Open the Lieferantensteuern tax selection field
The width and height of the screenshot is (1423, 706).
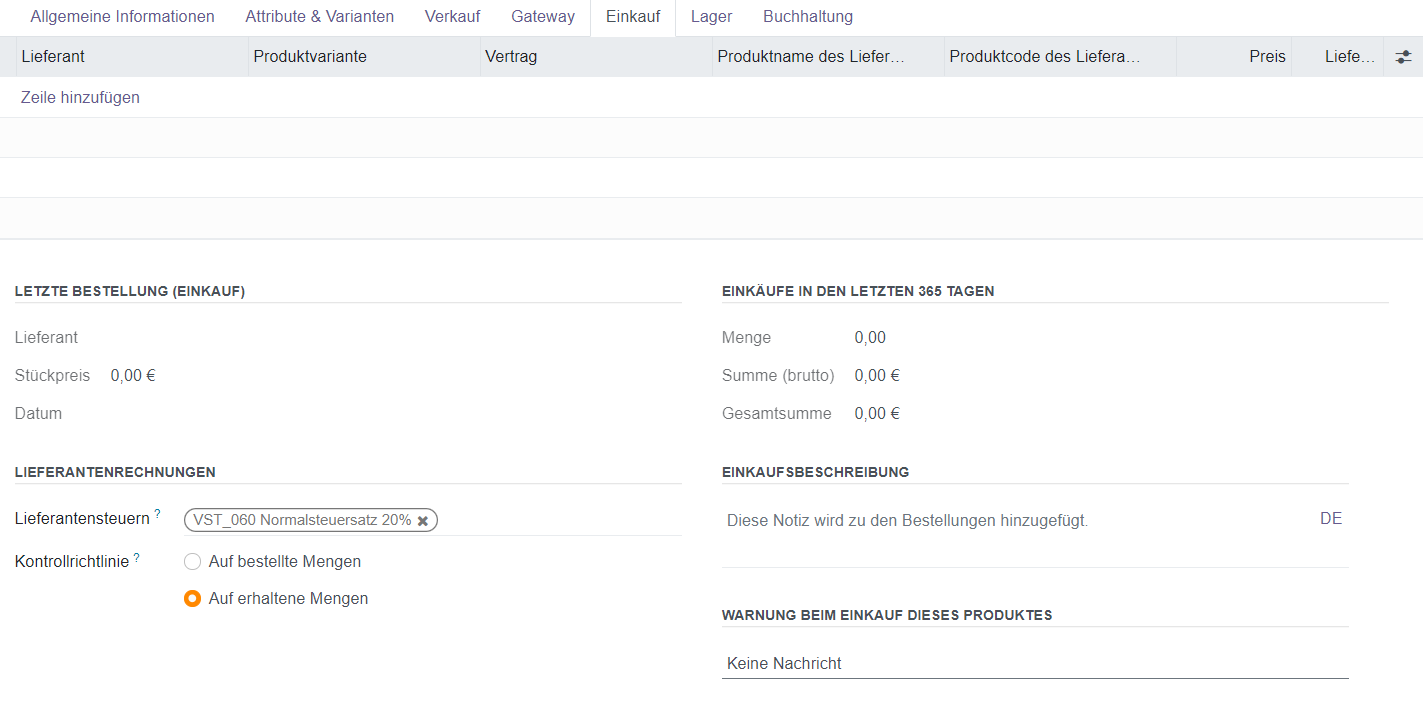(558, 520)
